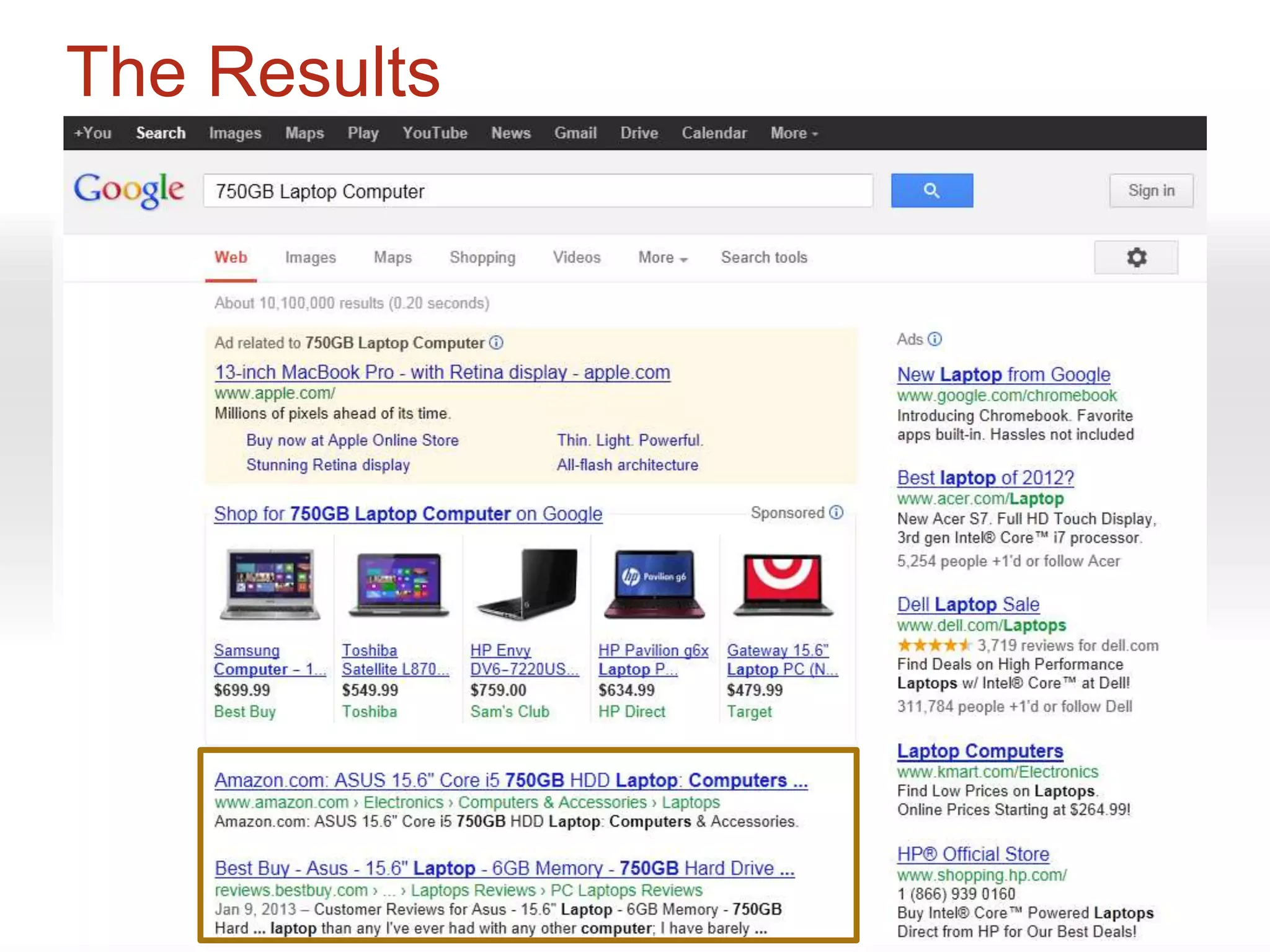Click into the search query field
This screenshot has height=952, width=1270.
tap(537, 191)
